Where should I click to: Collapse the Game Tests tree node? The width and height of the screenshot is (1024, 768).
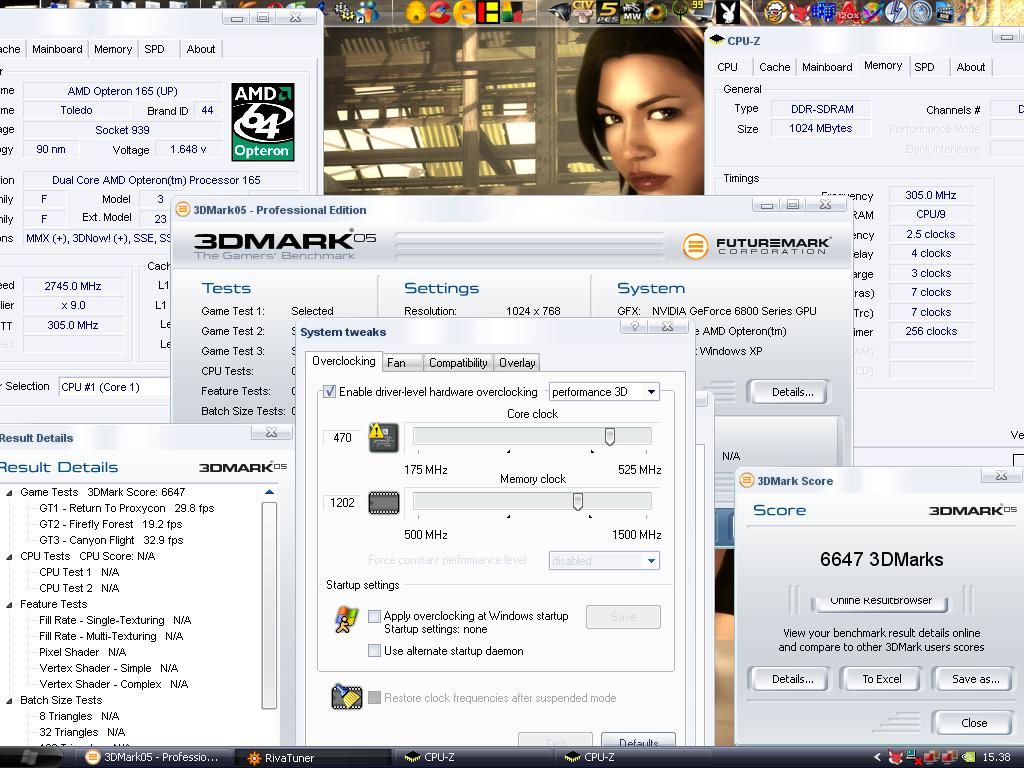pos(9,492)
